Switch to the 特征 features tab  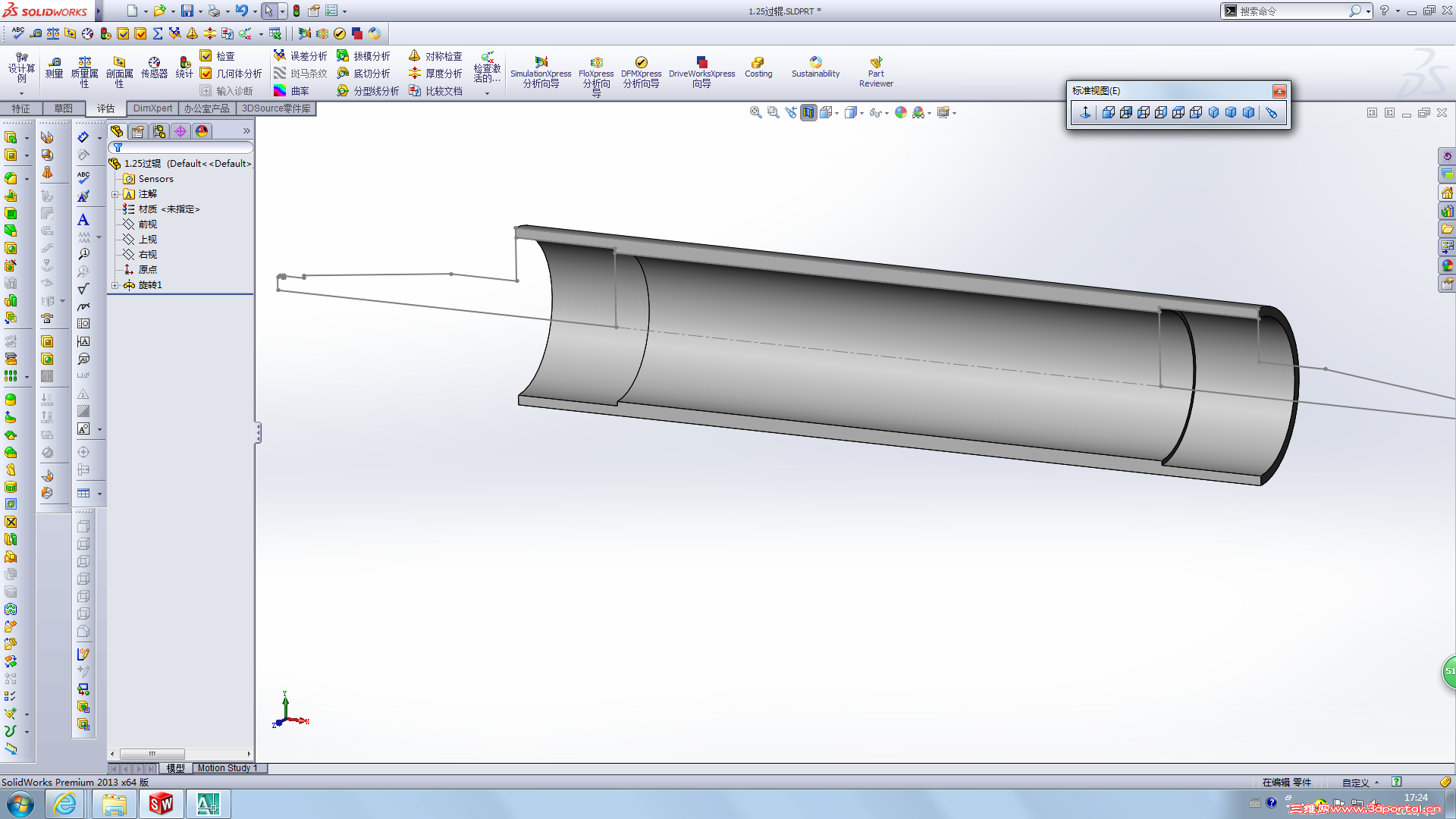(x=20, y=108)
